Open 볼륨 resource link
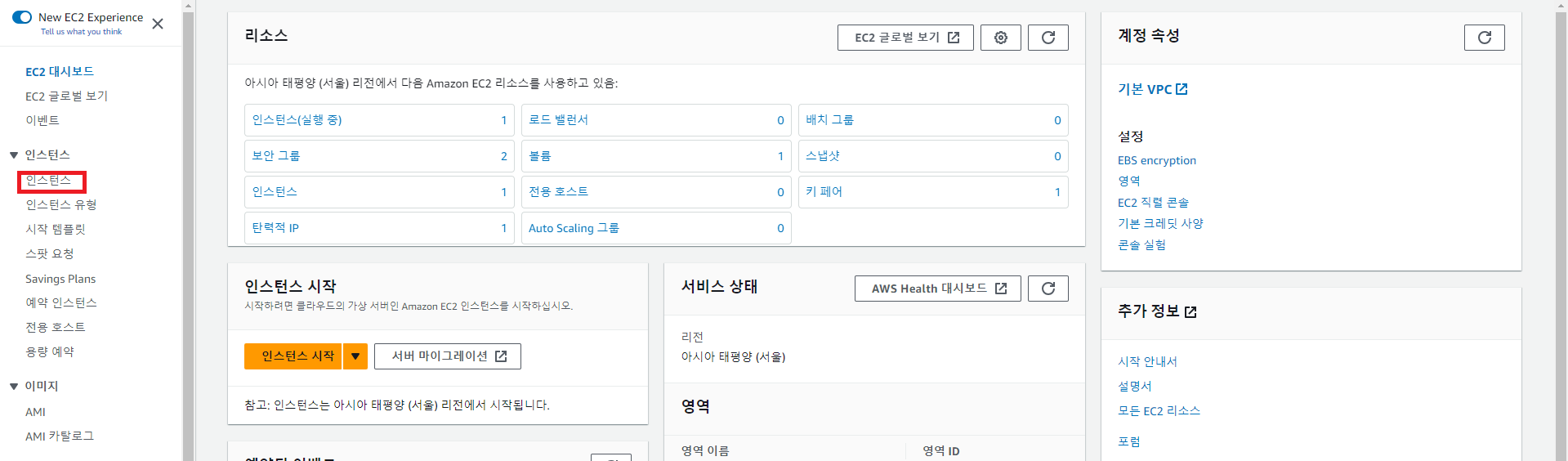 tap(540, 155)
